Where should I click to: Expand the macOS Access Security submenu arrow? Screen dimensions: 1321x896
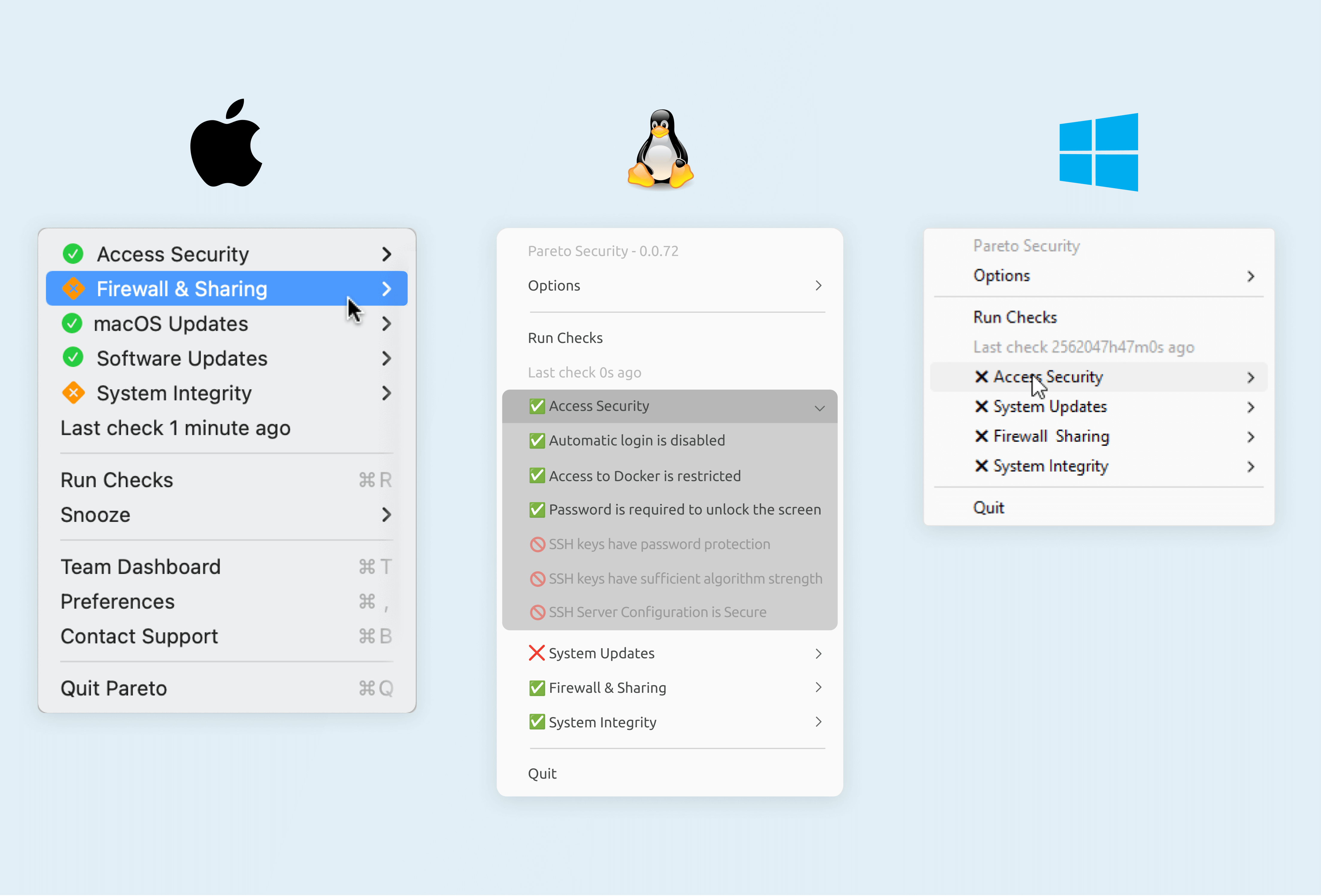click(x=386, y=254)
